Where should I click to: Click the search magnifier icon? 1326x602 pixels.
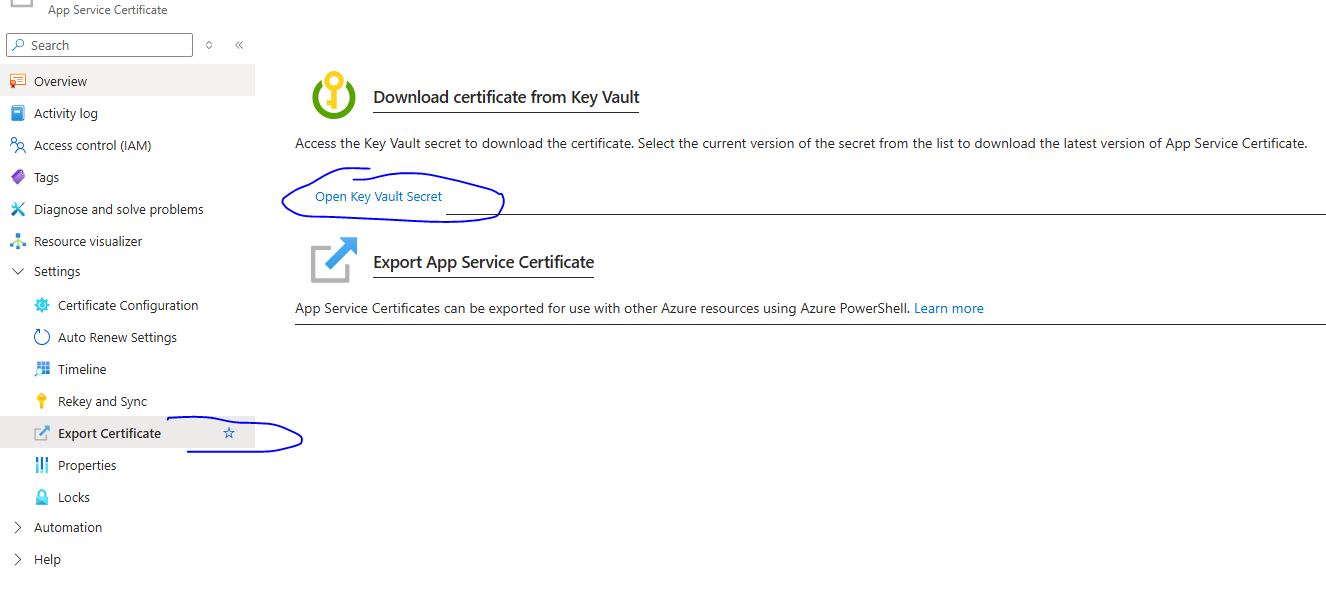(x=18, y=45)
